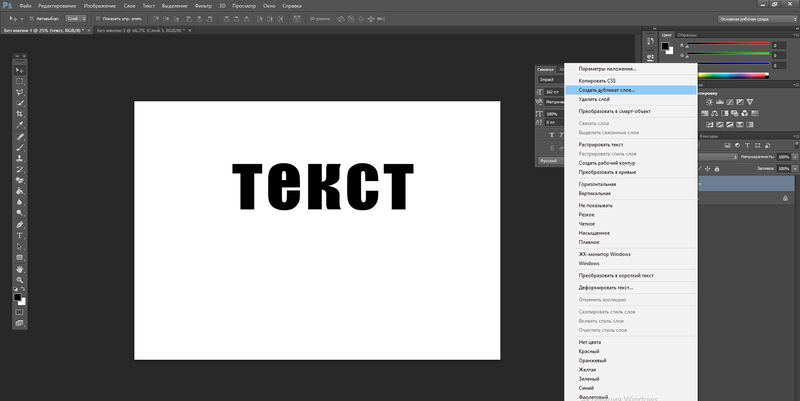This screenshot has width=800, height=401.
Task: Activate the Crop tool
Action: click(x=19, y=114)
